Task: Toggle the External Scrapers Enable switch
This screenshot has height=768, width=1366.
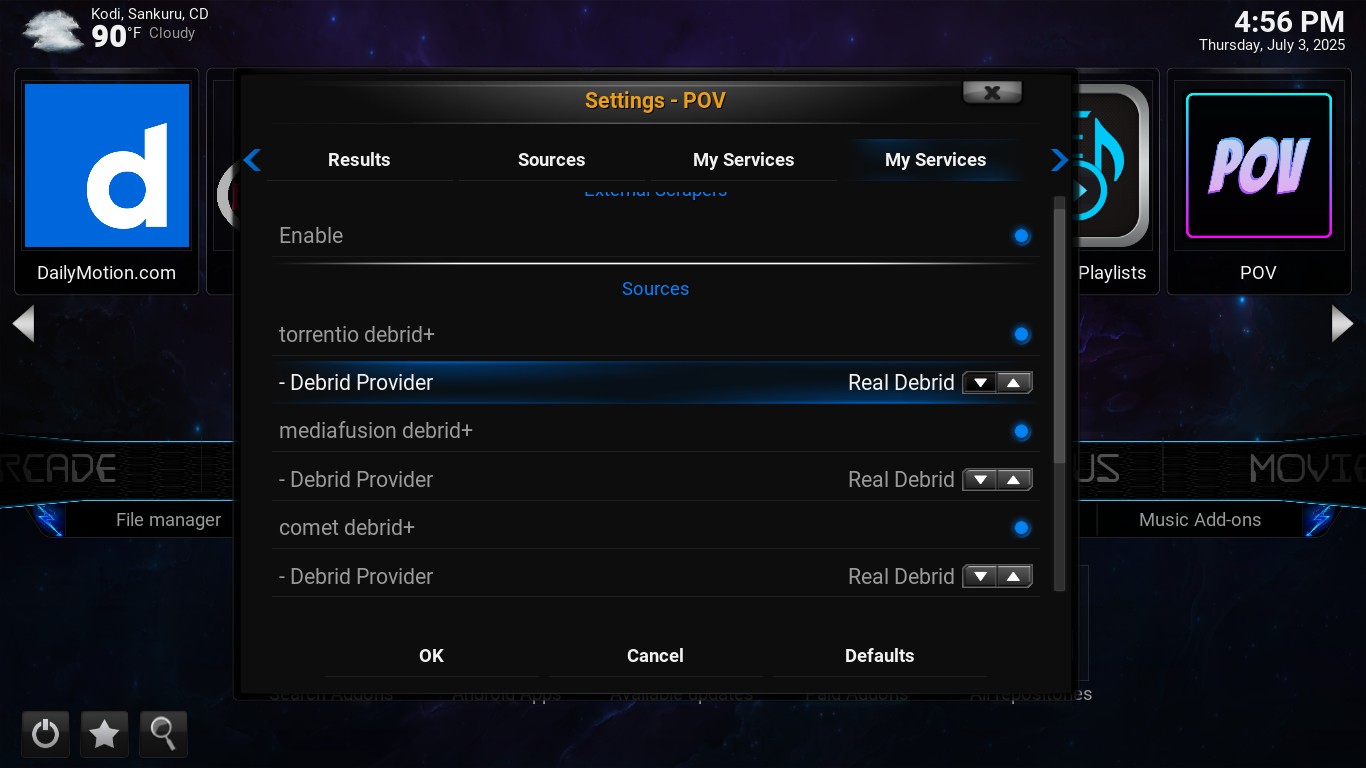Action: pyautogui.click(x=1021, y=236)
